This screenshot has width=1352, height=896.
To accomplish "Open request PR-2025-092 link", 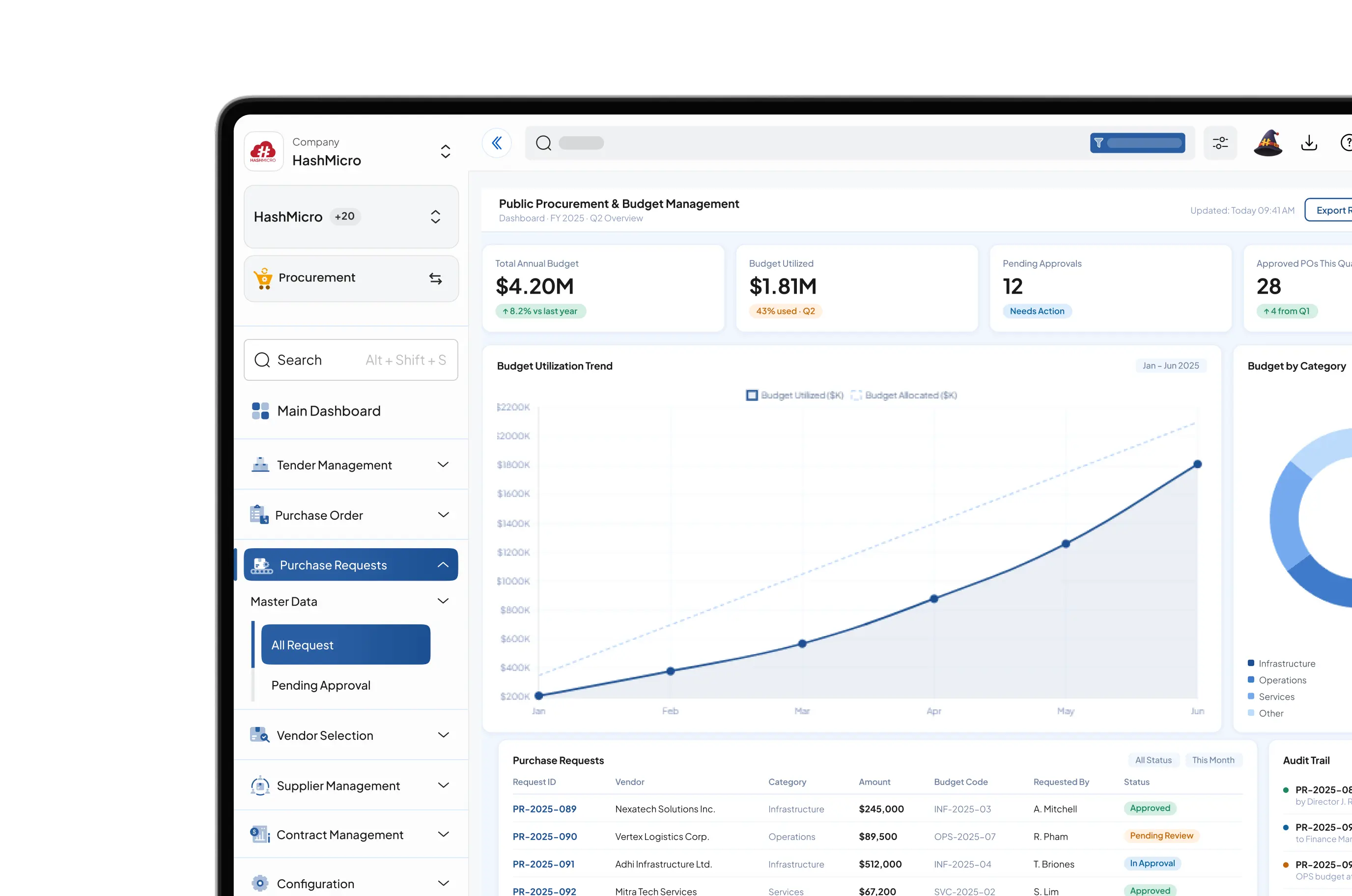I will pyautogui.click(x=544, y=891).
